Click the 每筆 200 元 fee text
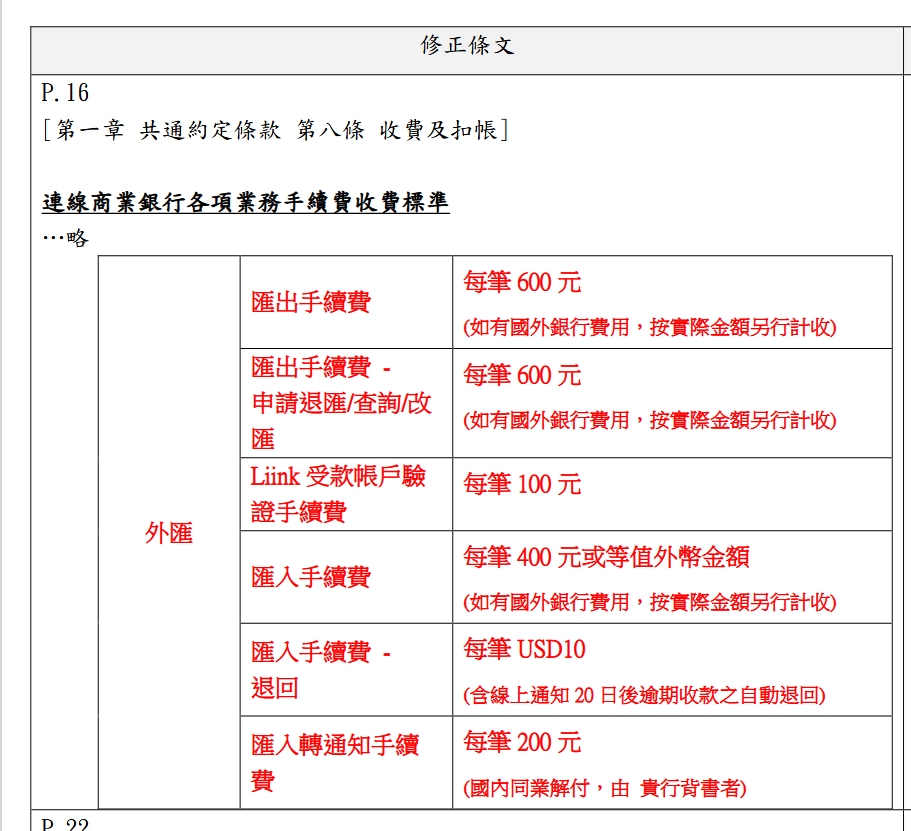Image resolution: width=911 pixels, height=831 pixels. (522, 743)
